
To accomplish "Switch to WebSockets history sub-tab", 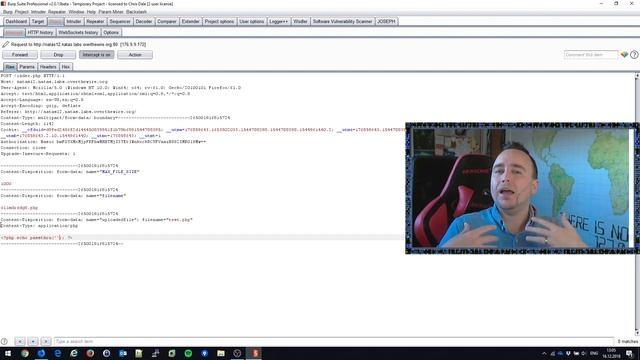I will (x=78, y=32).
